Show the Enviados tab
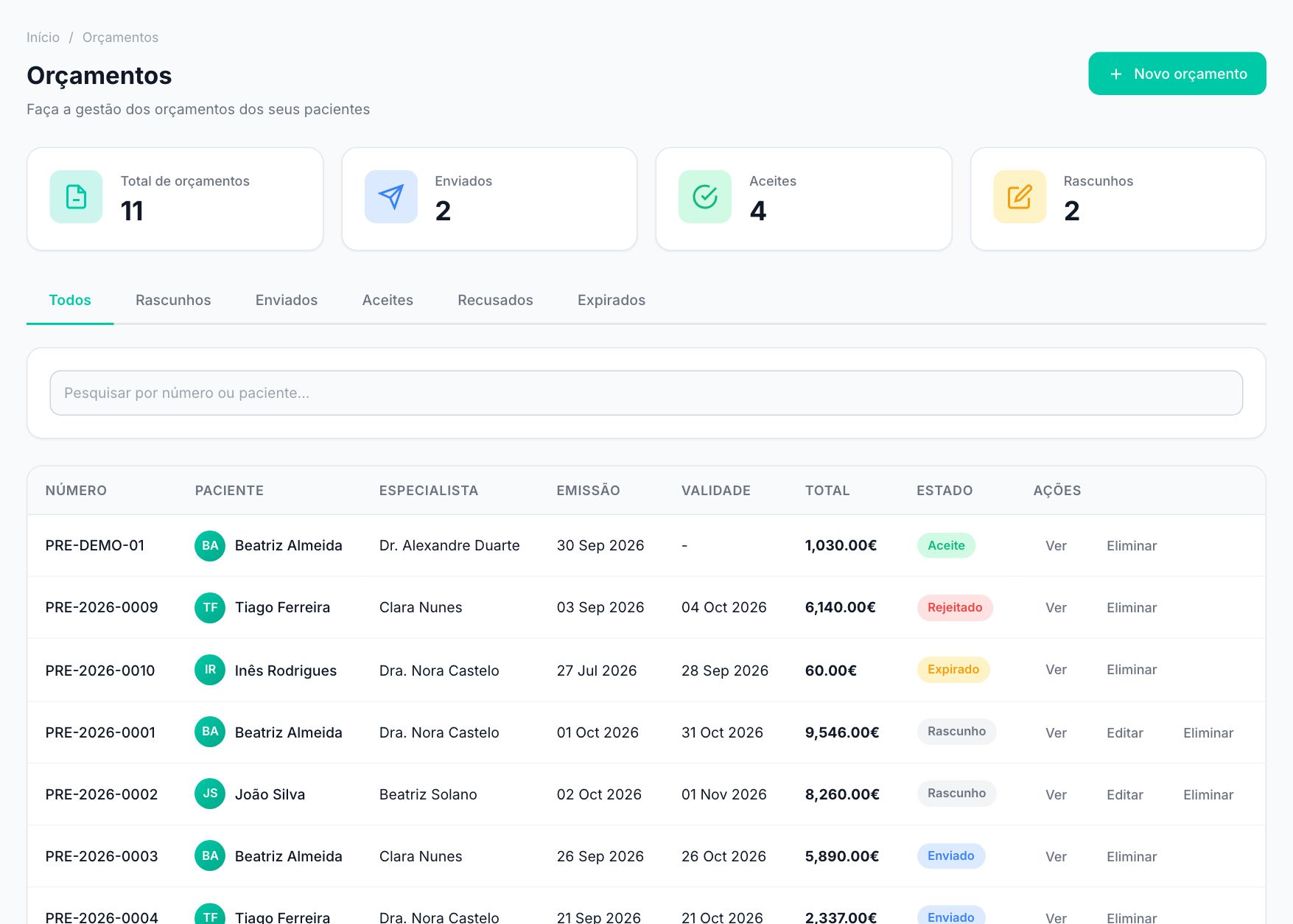1293x924 pixels. (x=287, y=300)
